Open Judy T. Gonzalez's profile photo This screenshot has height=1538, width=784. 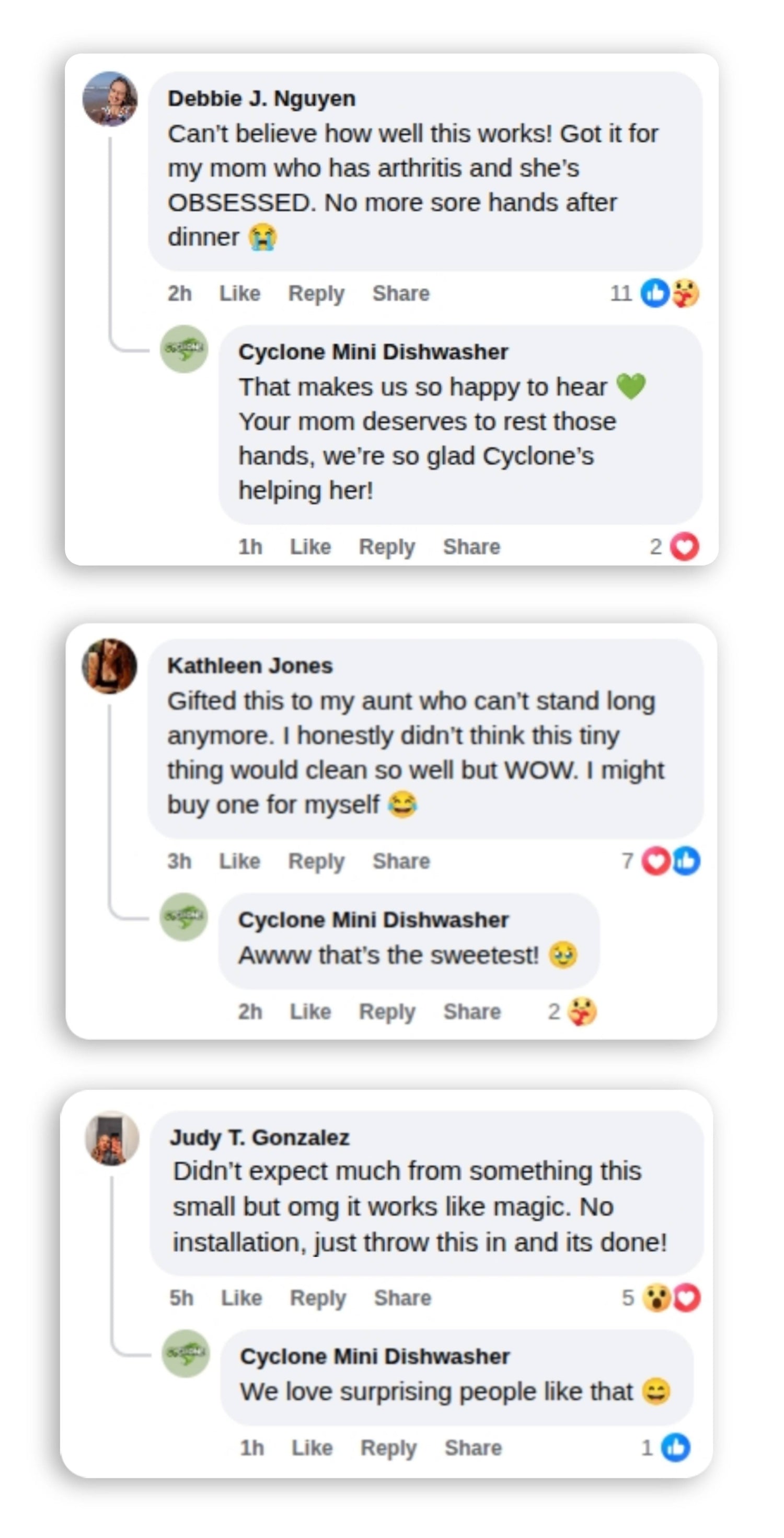tap(112, 1138)
